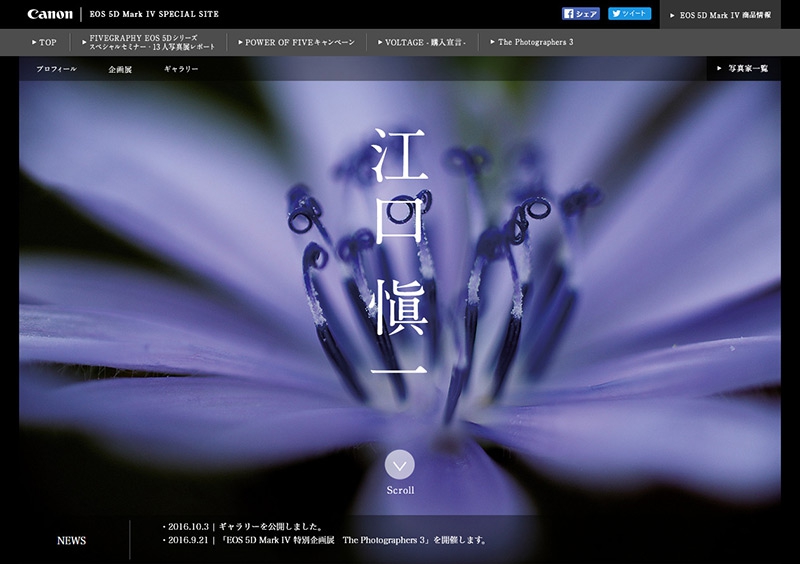Select VOLTAGE -購入宣言- menu item
Image resolution: width=800 pixels, height=564 pixels.
point(424,42)
